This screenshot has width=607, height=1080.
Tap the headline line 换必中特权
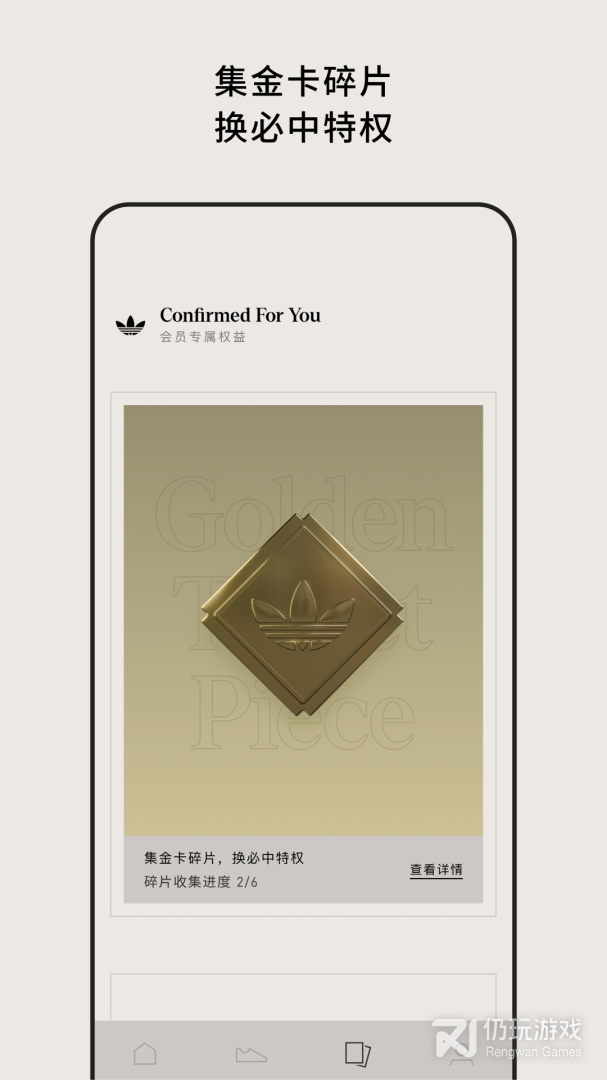tap(303, 127)
